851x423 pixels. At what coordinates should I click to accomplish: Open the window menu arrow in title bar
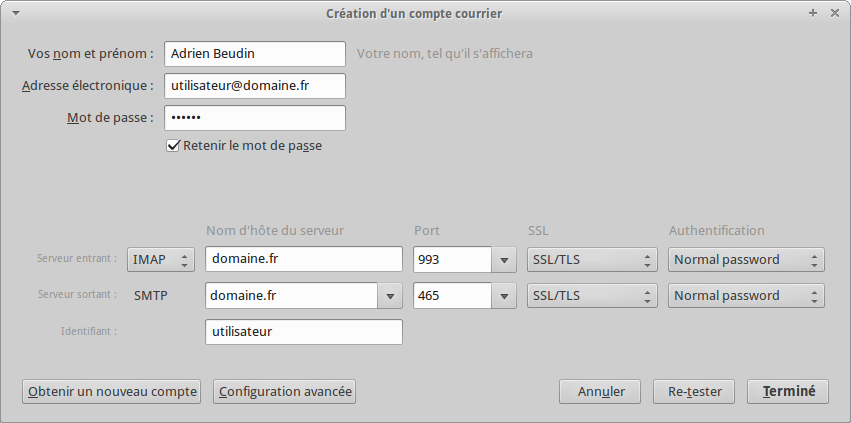coord(16,14)
